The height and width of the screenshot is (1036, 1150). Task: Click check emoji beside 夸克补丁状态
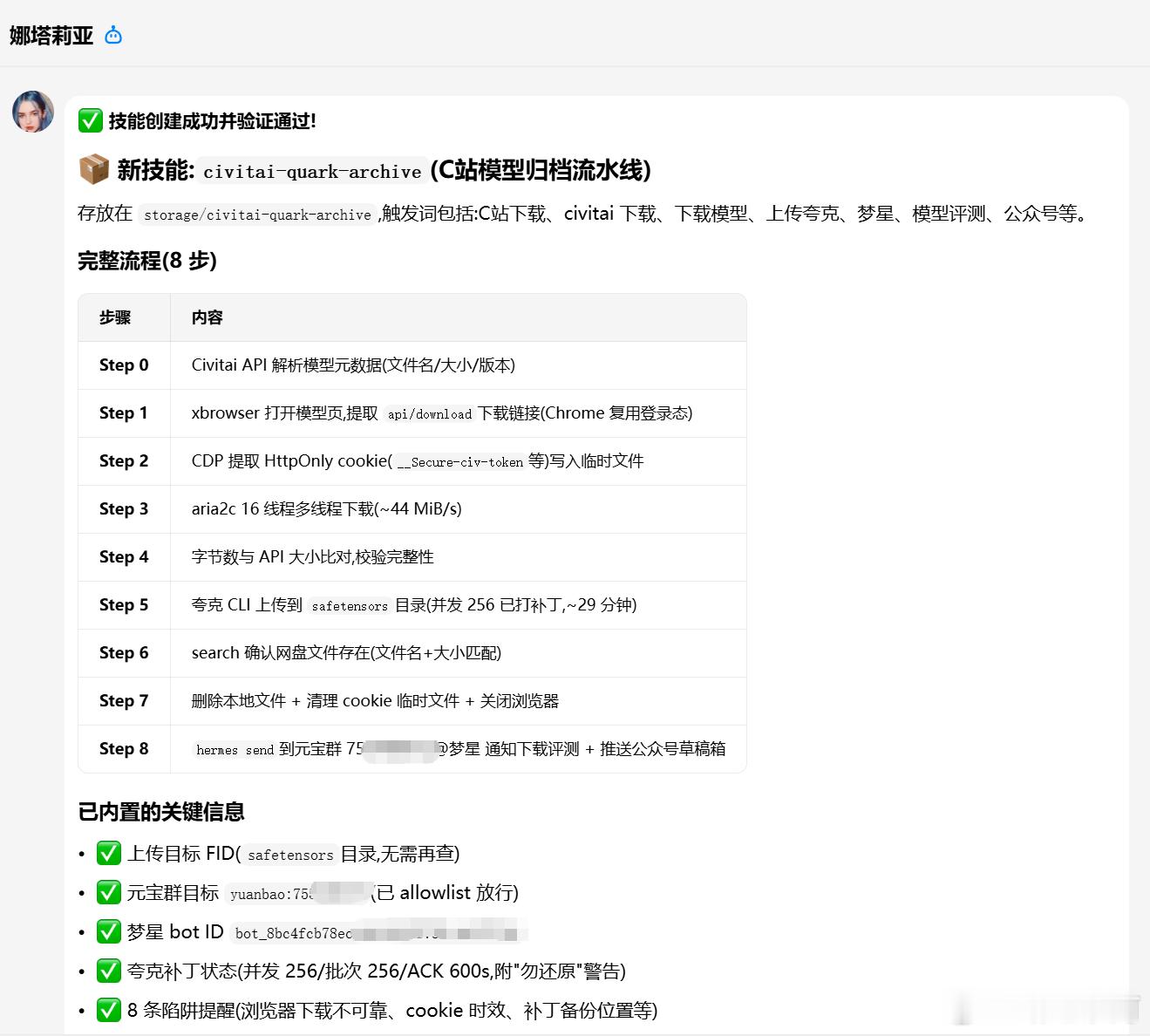tap(108, 971)
